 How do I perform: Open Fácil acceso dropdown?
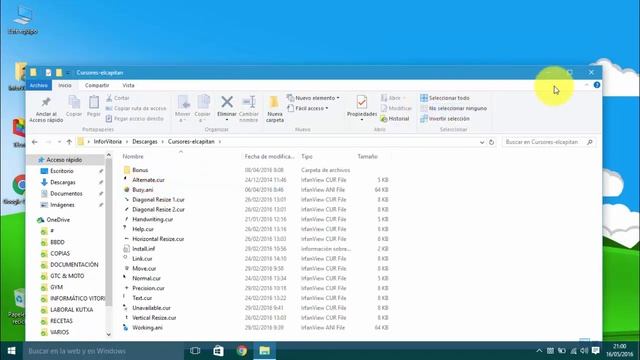[x=308, y=108]
